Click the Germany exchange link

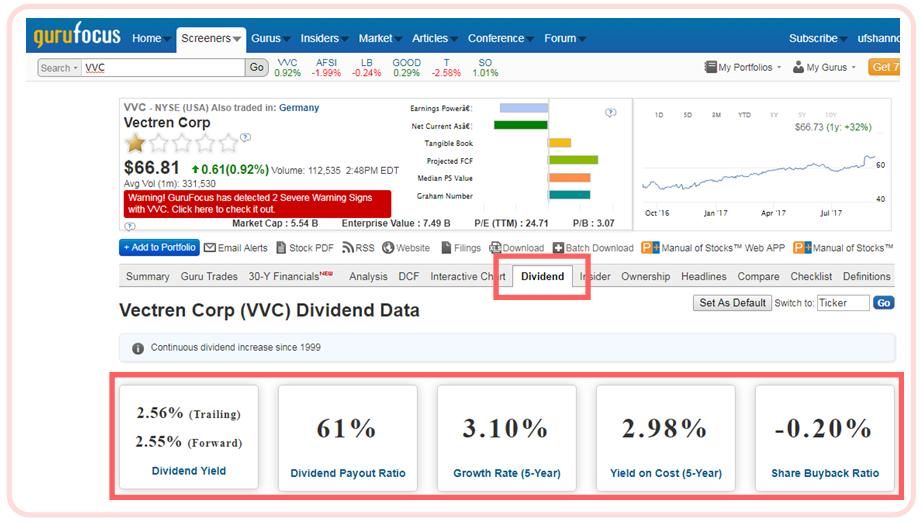299,108
